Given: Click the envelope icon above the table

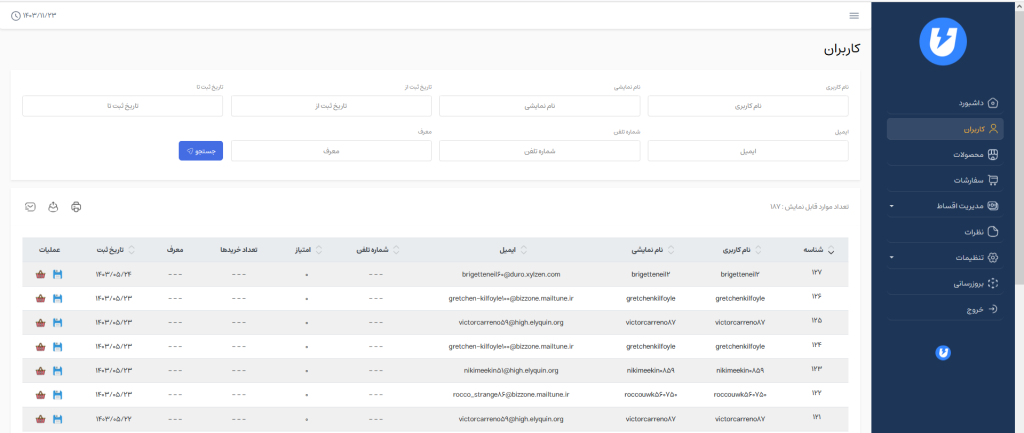Looking at the screenshot, I should tap(31, 207).
